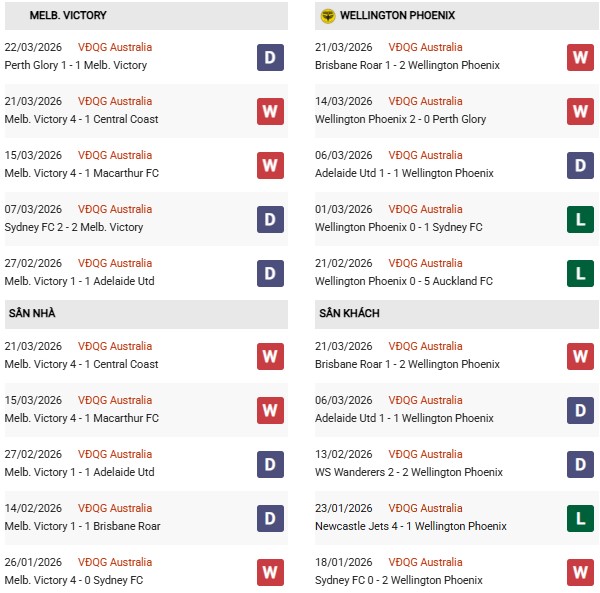Click the D badge for the WS Wanderers match
The image size is (600, 593).
pos(580,464)
